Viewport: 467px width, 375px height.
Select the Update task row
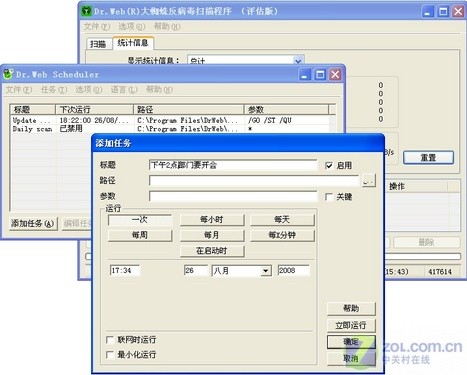[x=170, y=120]
